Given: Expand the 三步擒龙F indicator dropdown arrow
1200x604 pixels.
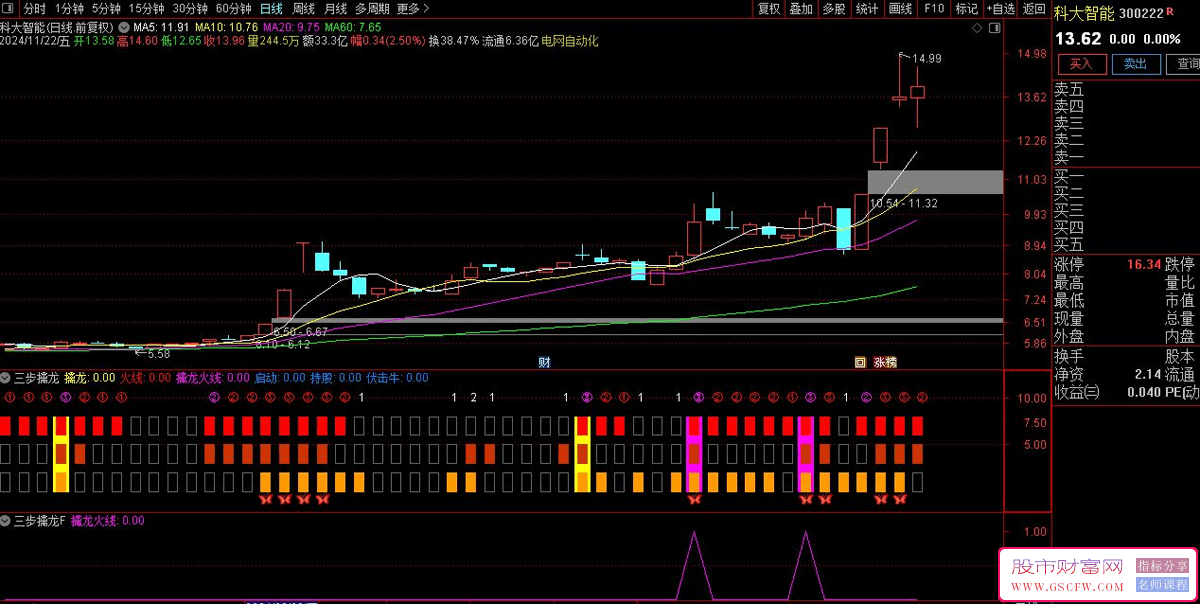Looking at the screenshot, I should pyautogui.click(x=6, y=521).
